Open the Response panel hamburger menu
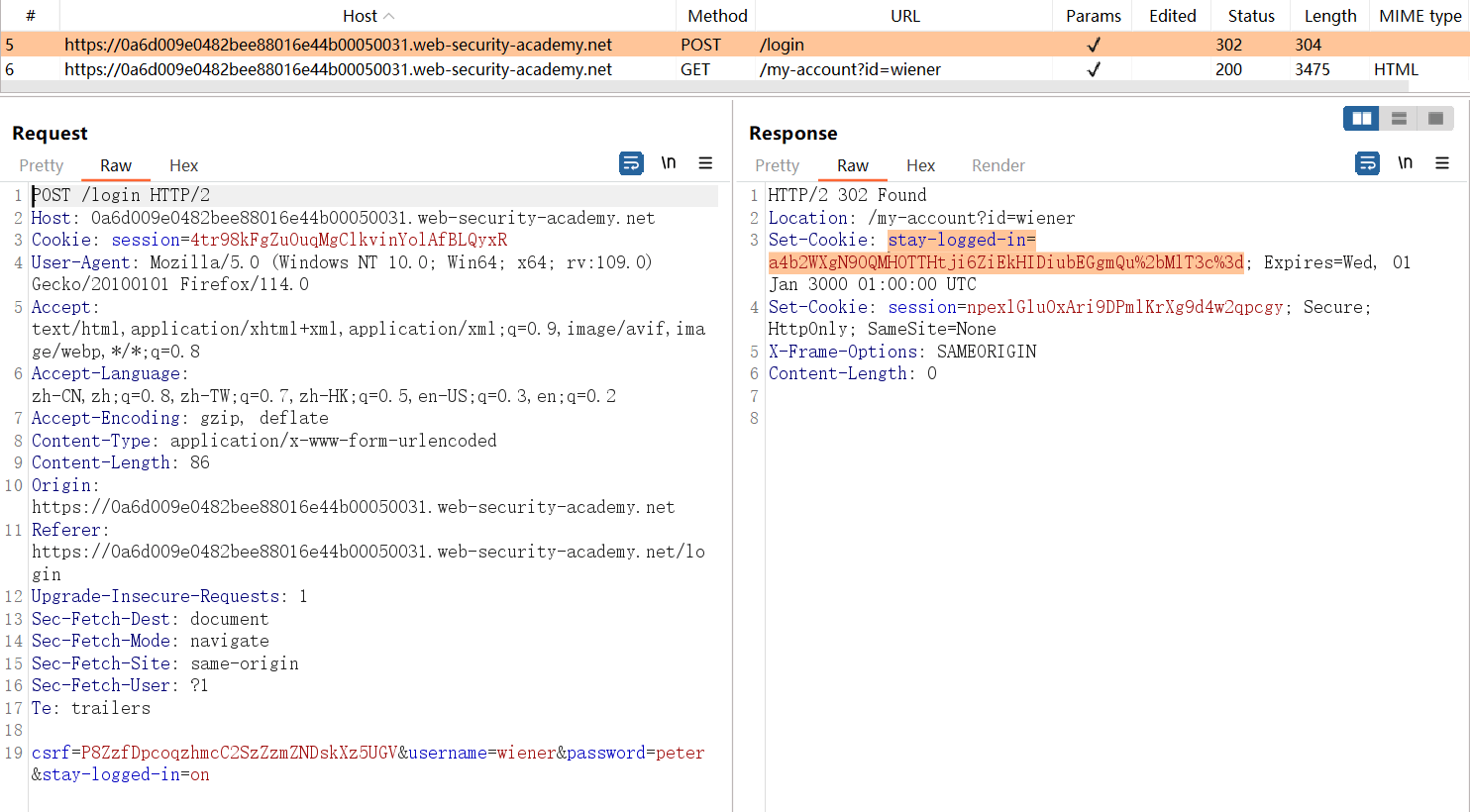Viewport: 1470px width, 812px height. (x=1442, y=163)
